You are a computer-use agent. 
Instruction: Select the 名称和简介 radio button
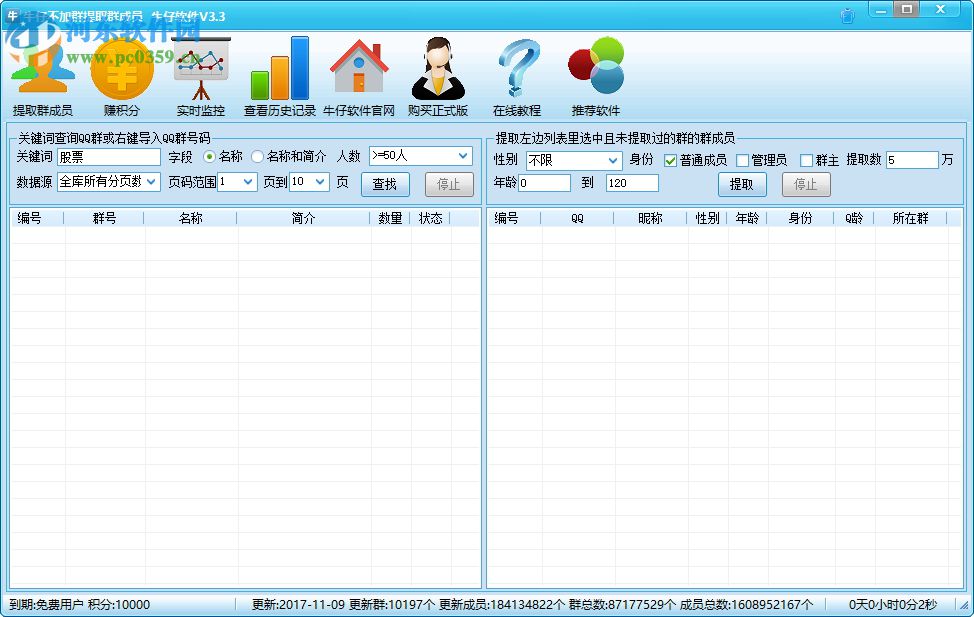tap(258, 157)
